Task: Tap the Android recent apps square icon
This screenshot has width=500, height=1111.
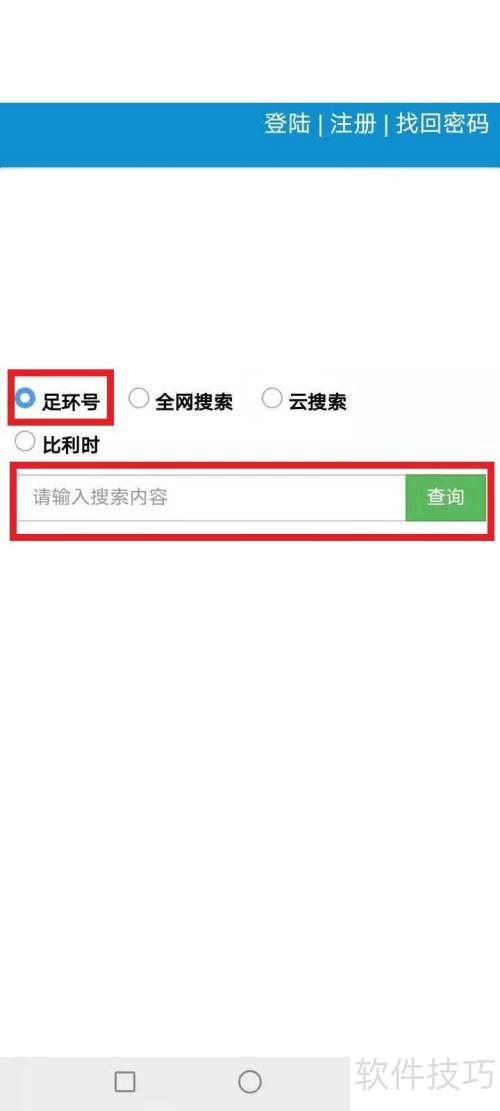Action: (x=125, y=1081)
